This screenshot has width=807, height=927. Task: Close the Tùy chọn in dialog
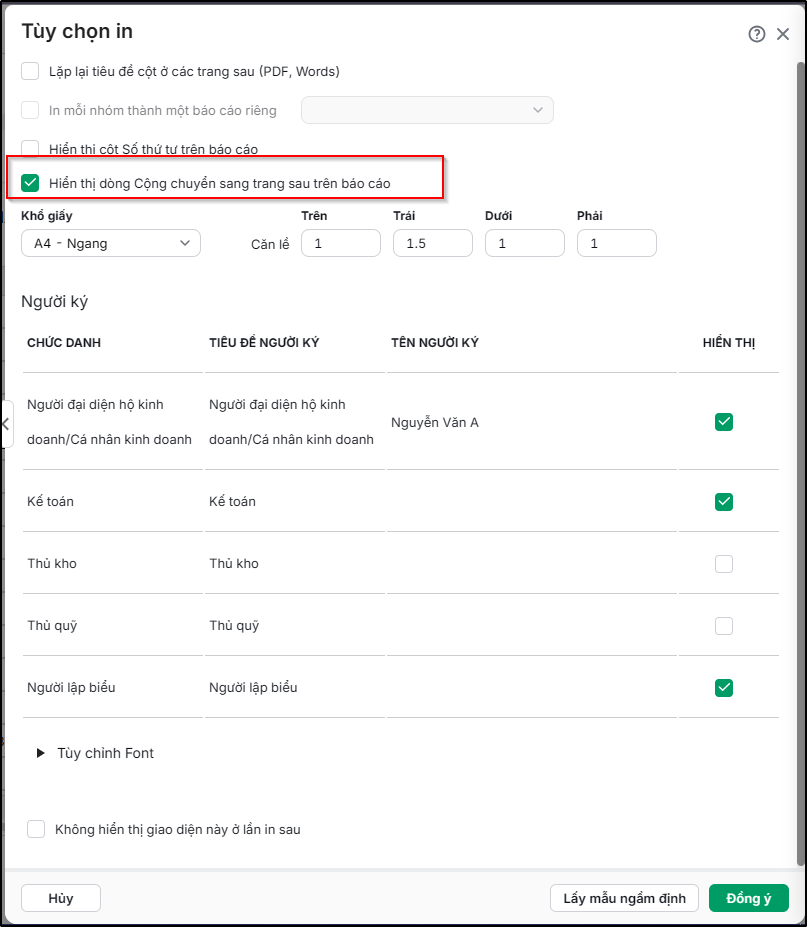[x=783, y=34]
